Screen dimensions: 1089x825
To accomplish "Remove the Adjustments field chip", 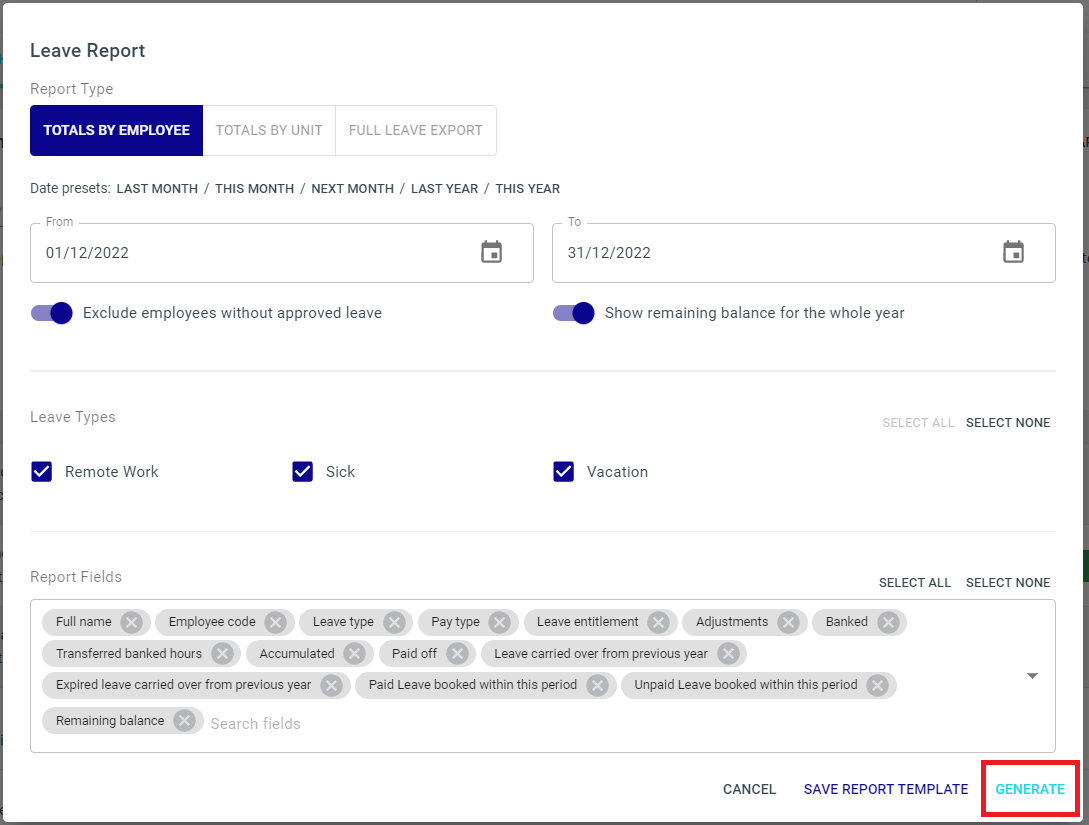I will pos(788,622).
